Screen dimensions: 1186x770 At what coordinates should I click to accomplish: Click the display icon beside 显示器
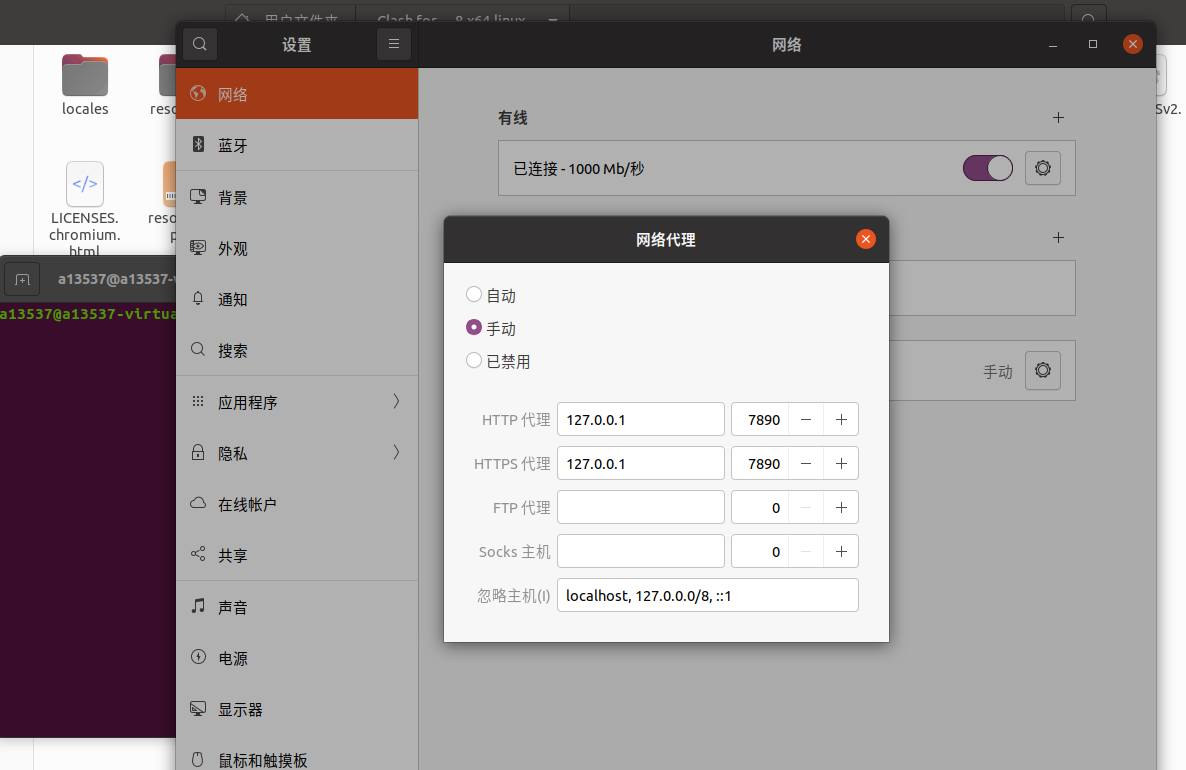point(198,708)
